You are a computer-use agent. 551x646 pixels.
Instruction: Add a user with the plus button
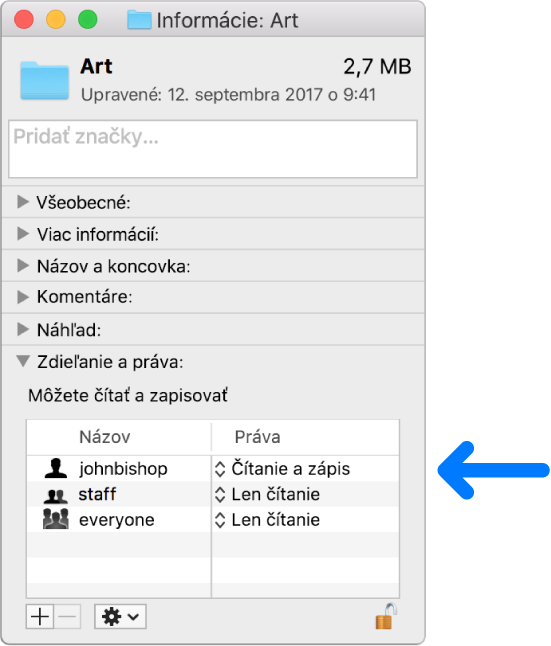tap(40, 617)
